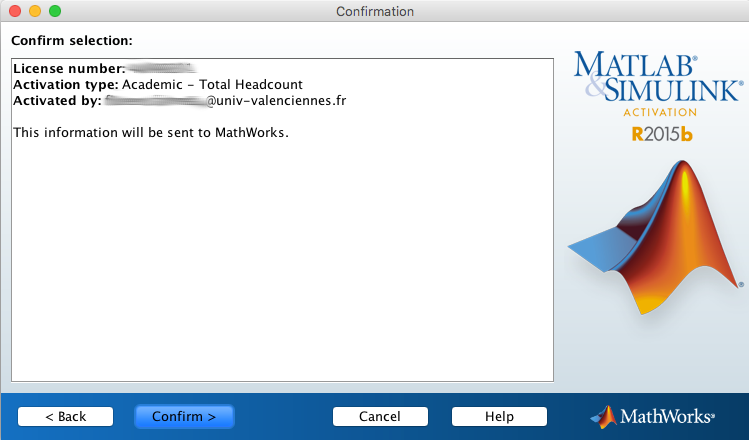Click the 'Confirm selection:' heading
This screenshot has height=440, width=749.
[x=72, y=41]
